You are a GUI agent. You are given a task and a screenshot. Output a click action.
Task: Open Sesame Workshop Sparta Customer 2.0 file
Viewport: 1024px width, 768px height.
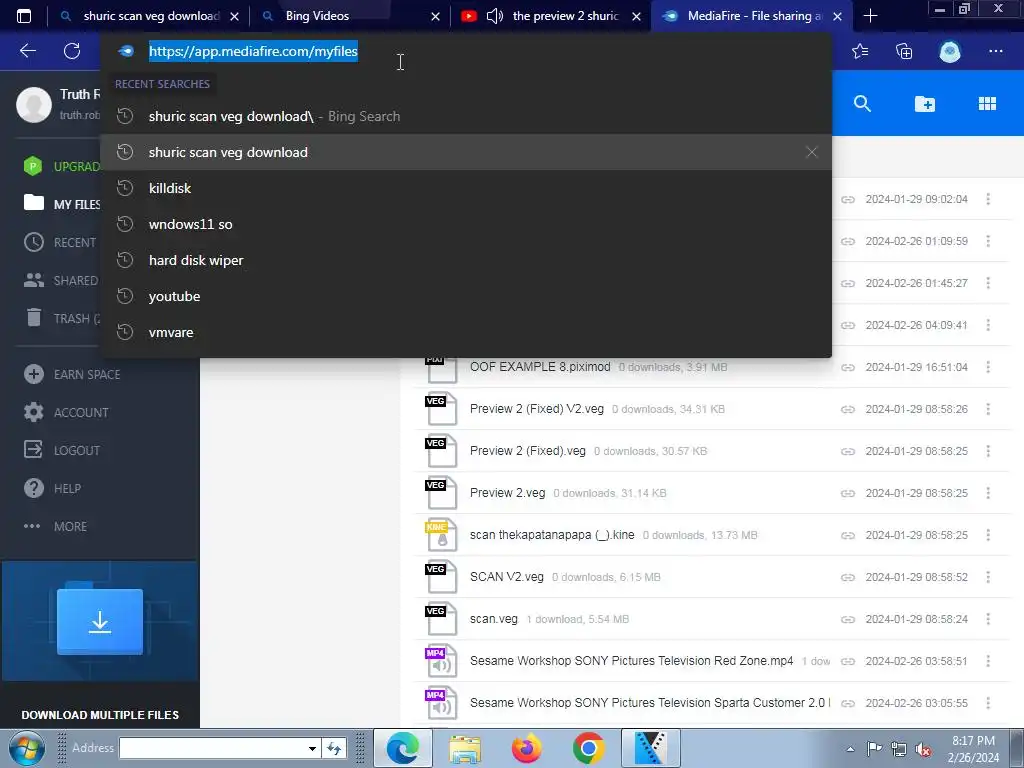(x=650, y=703)
